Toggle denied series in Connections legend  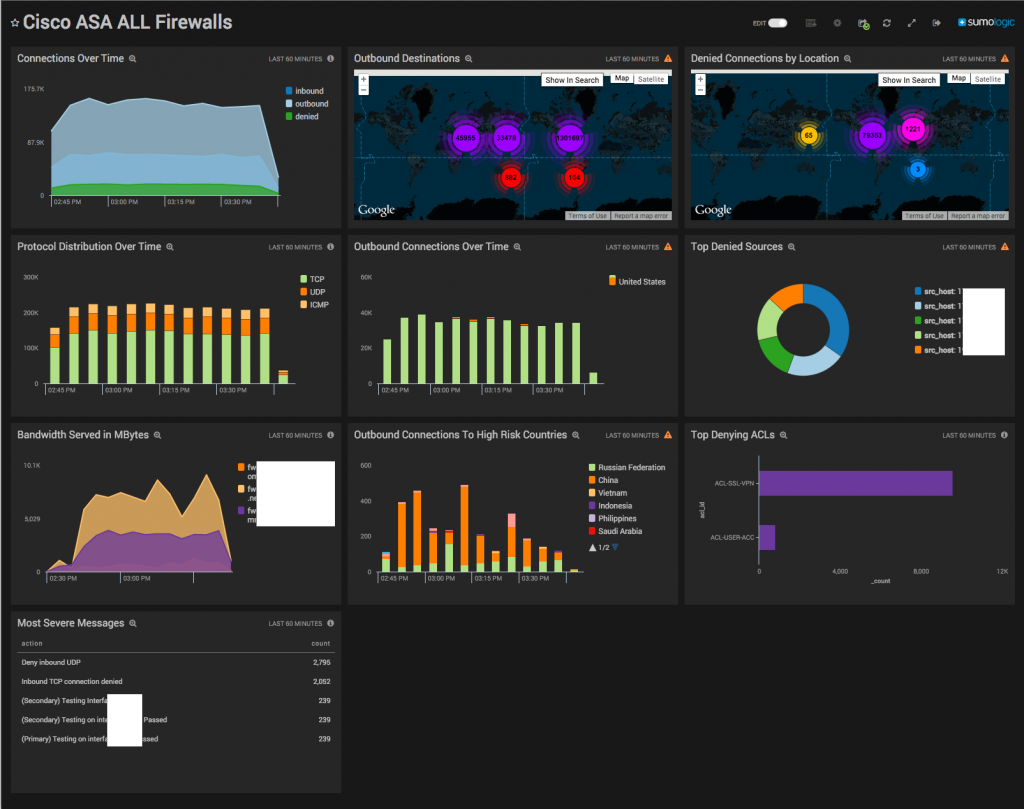coord(302,117)
